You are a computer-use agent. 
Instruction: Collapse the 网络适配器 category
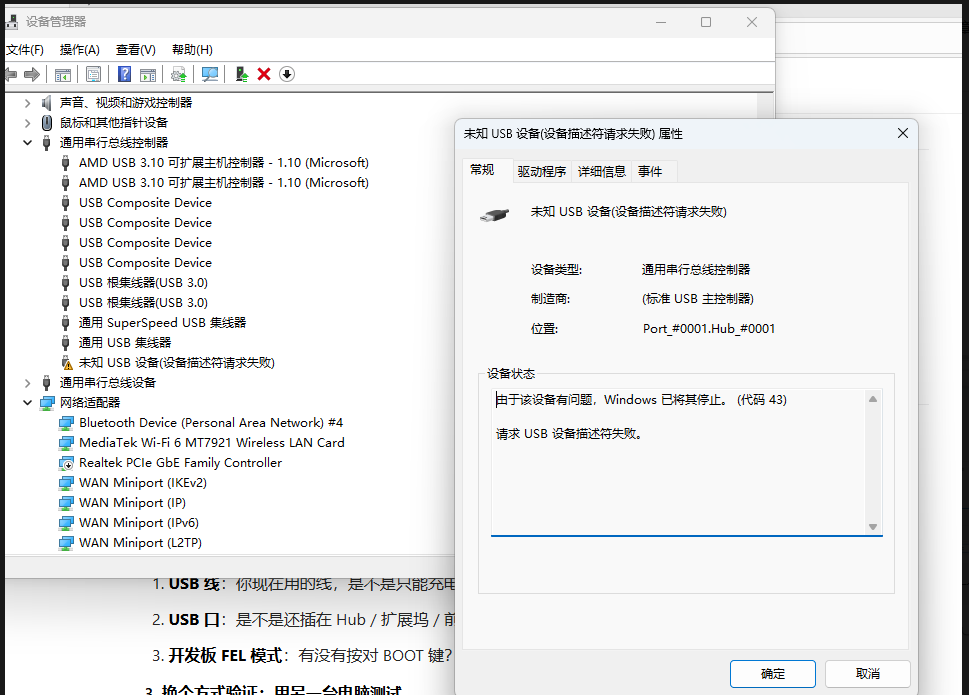coord(28,402)
